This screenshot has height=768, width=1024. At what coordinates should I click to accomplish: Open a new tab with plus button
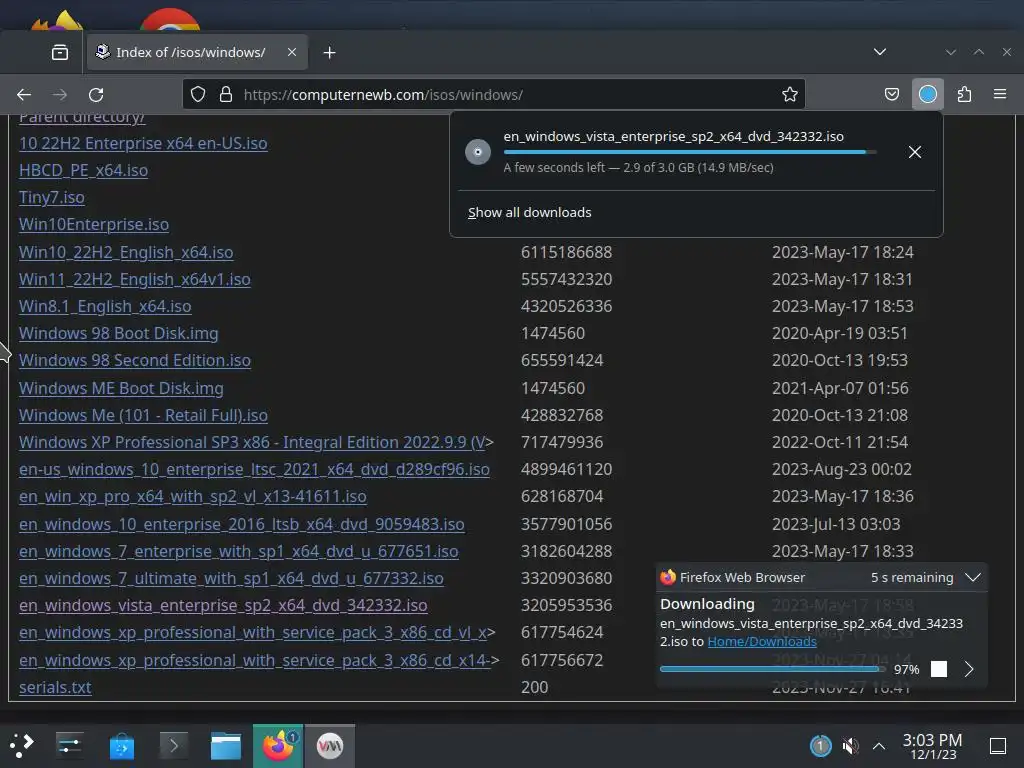pos(330,52)
